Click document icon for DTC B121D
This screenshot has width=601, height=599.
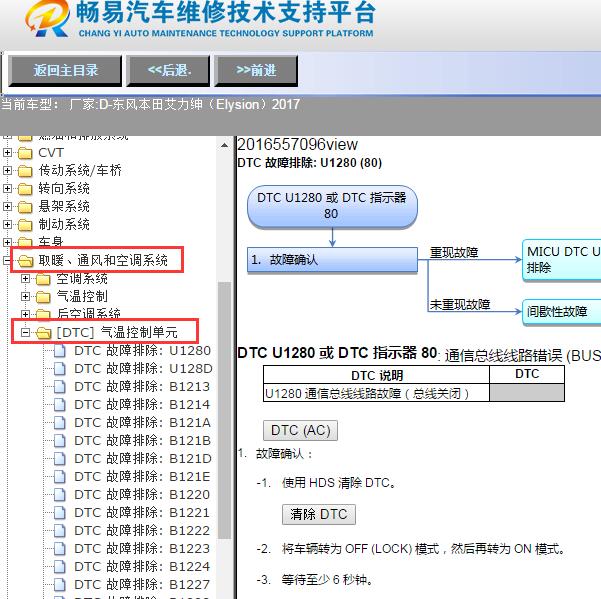coord(60,459)
